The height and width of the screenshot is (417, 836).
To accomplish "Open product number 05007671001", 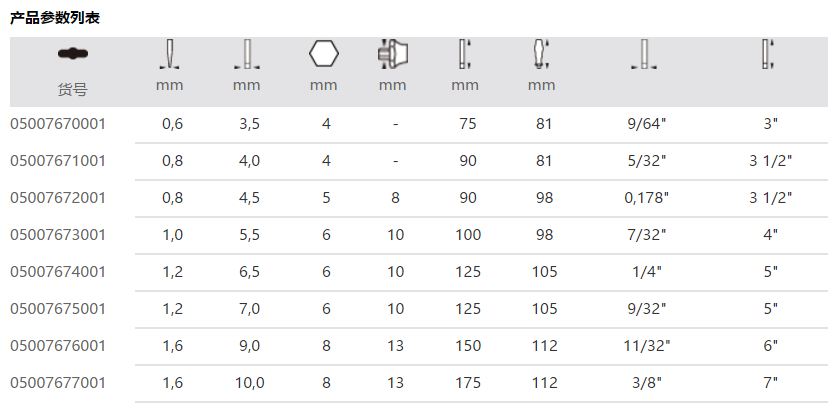I will (58, 161).
